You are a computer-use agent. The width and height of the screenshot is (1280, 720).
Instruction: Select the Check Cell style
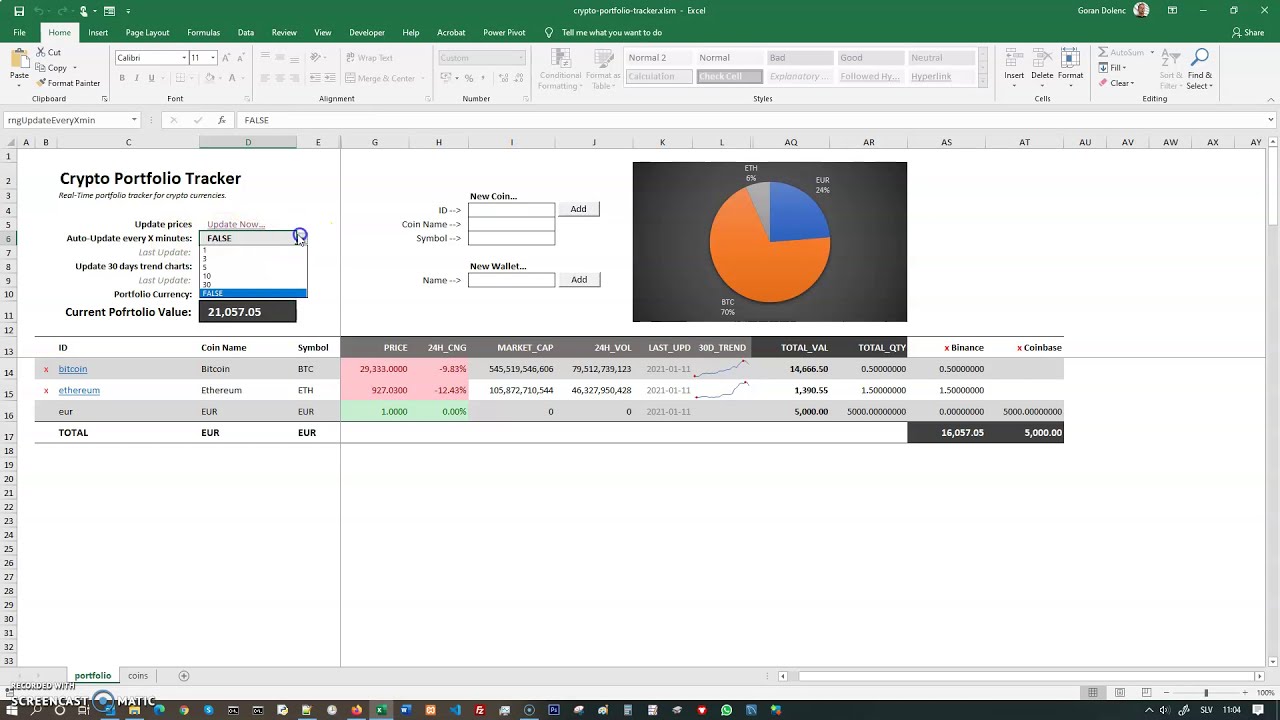(x=729, y=77)
